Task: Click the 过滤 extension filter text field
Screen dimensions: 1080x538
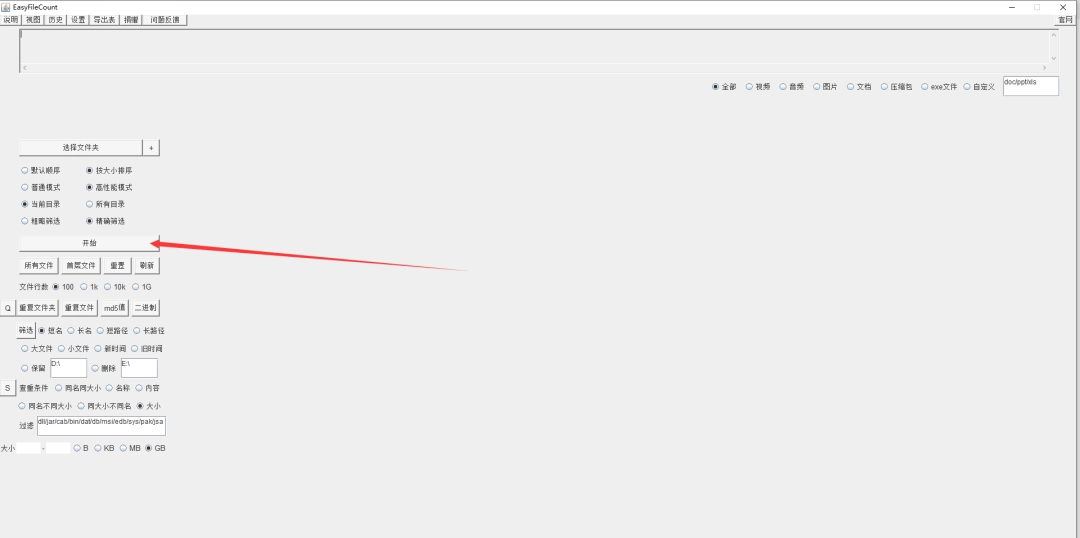Action: tap(101, 426)
